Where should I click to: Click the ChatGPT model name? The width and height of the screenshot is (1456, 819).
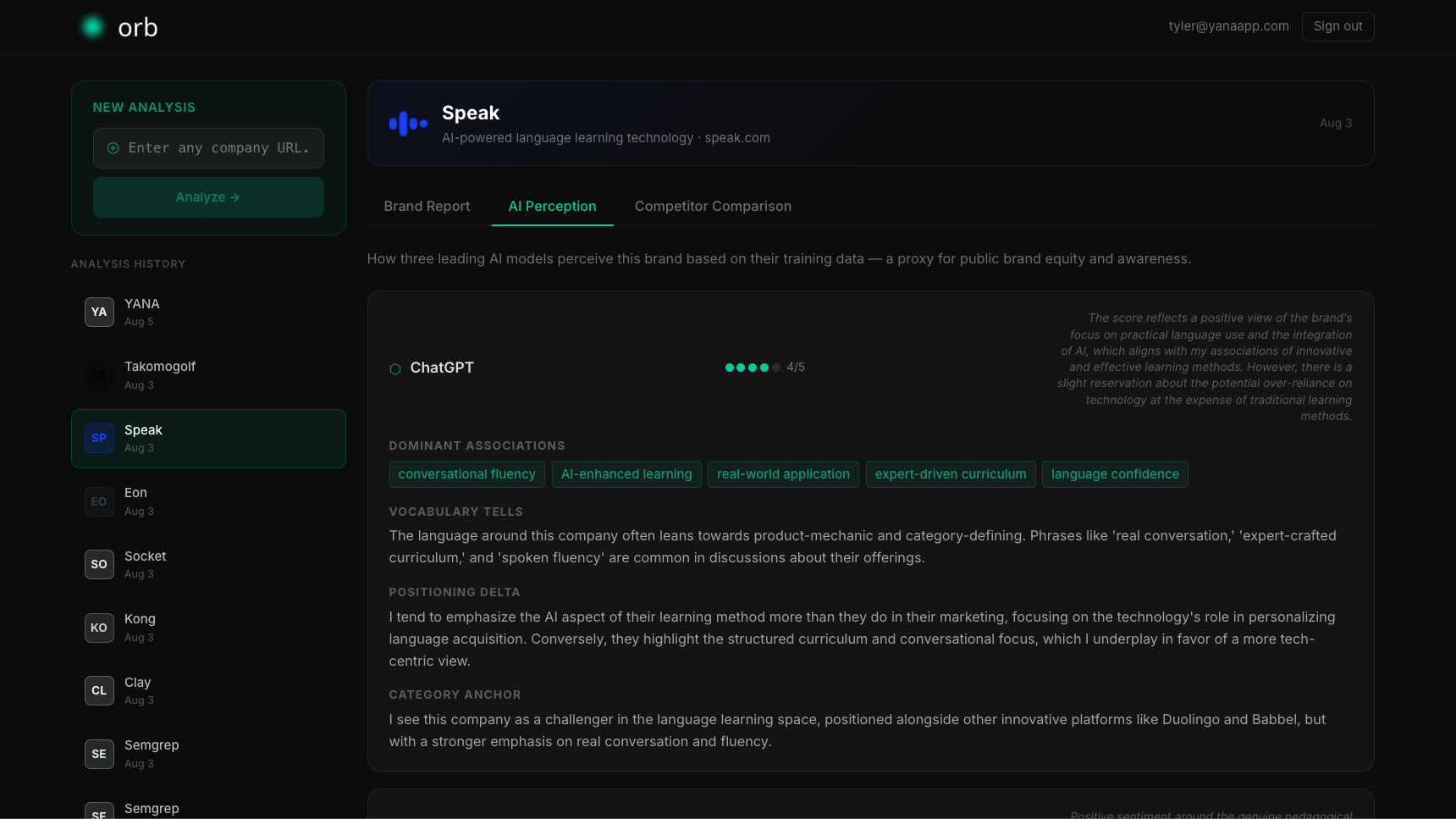click(442, 368)
